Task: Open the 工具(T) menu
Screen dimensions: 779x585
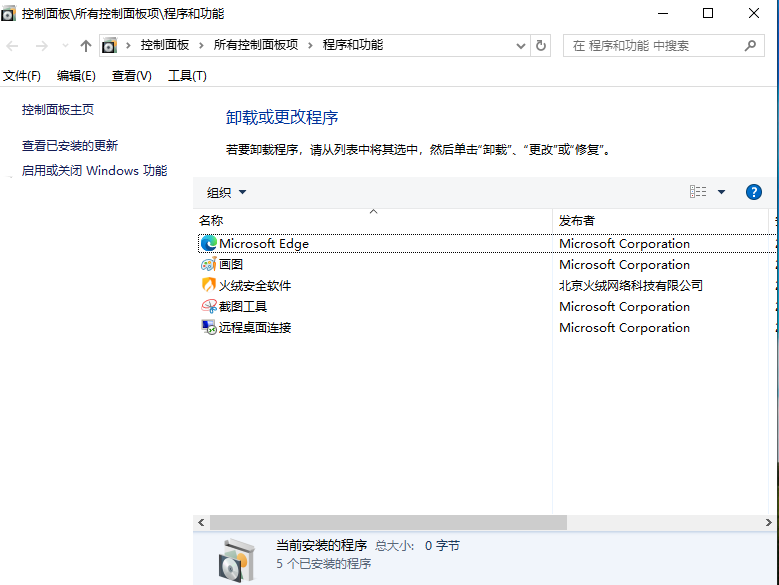Action: (x=187, y=76)
